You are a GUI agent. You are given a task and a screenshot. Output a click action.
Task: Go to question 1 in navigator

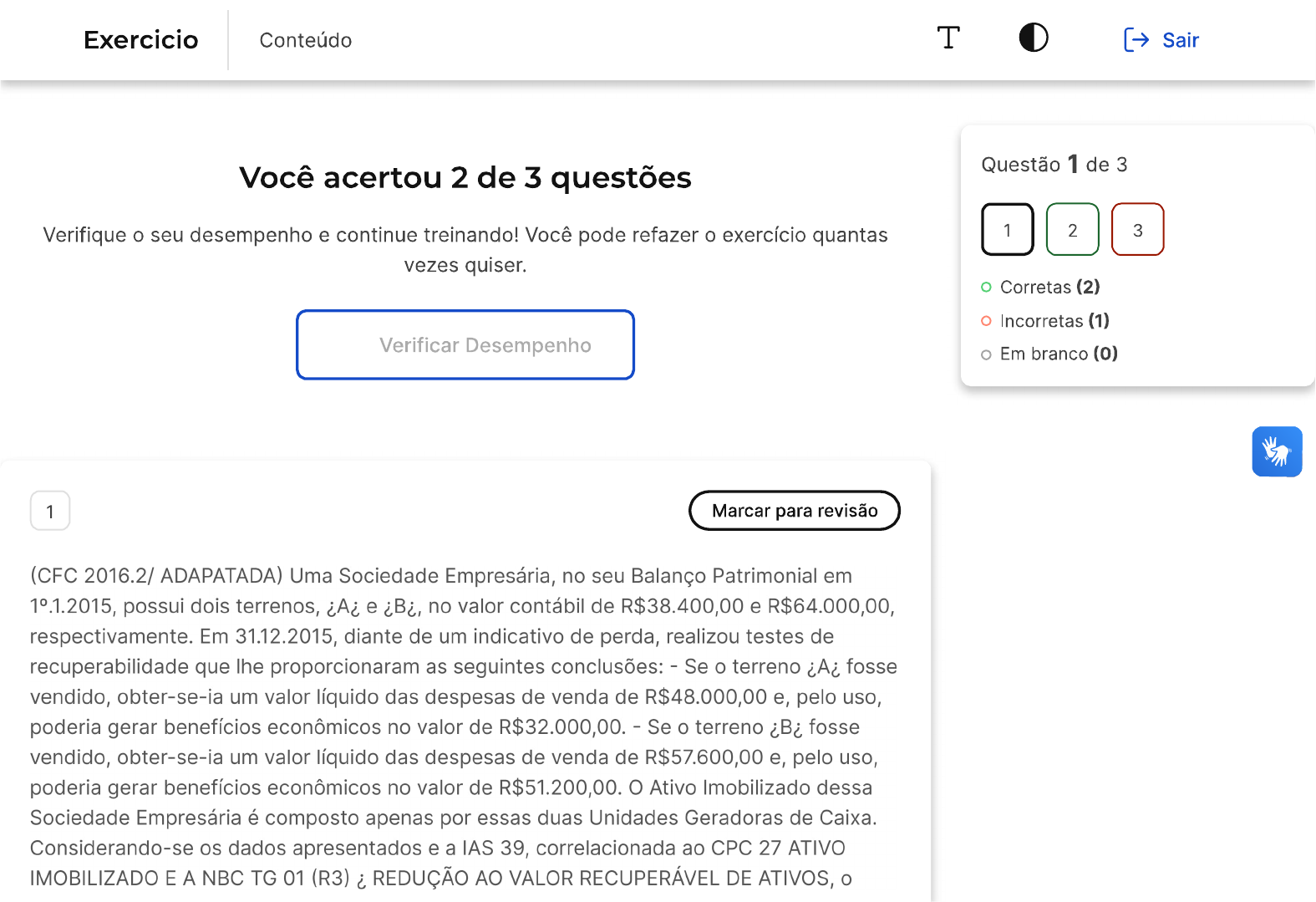[1008, 230]
